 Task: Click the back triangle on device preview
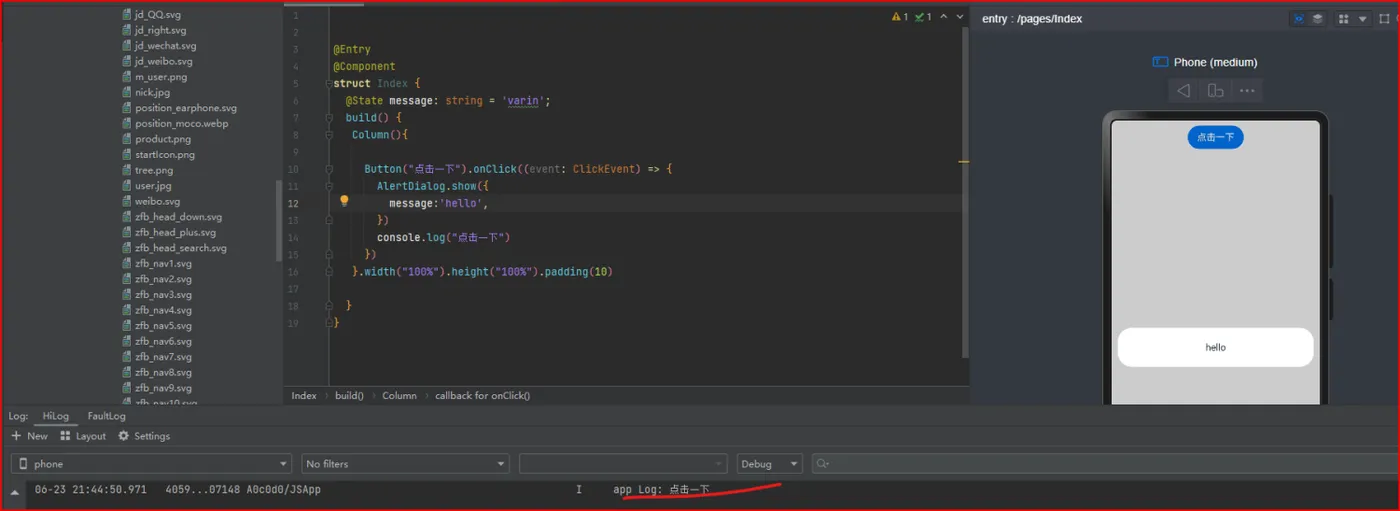(1184, 91)
